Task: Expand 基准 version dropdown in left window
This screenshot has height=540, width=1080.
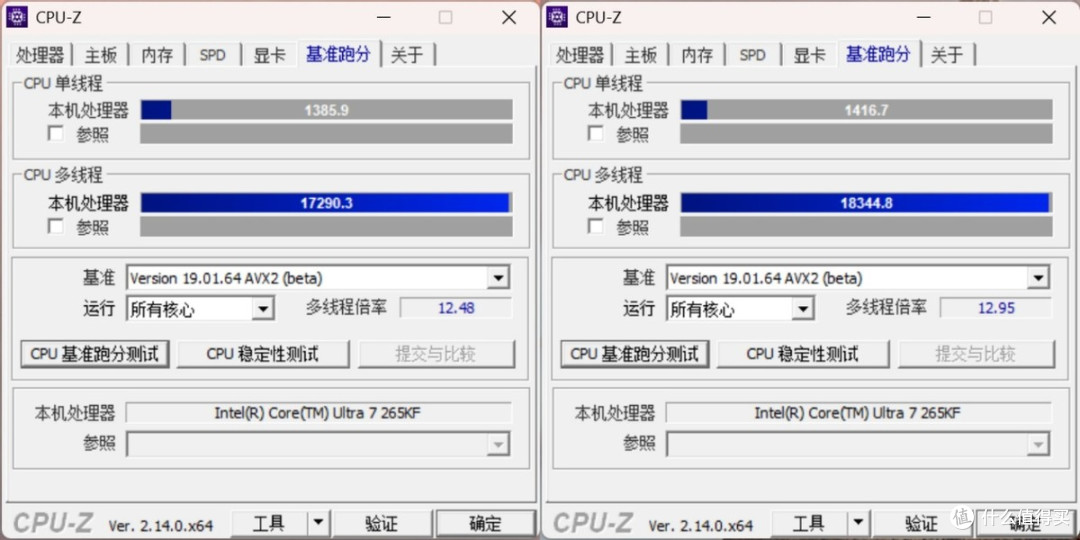Action: (498, 278)
